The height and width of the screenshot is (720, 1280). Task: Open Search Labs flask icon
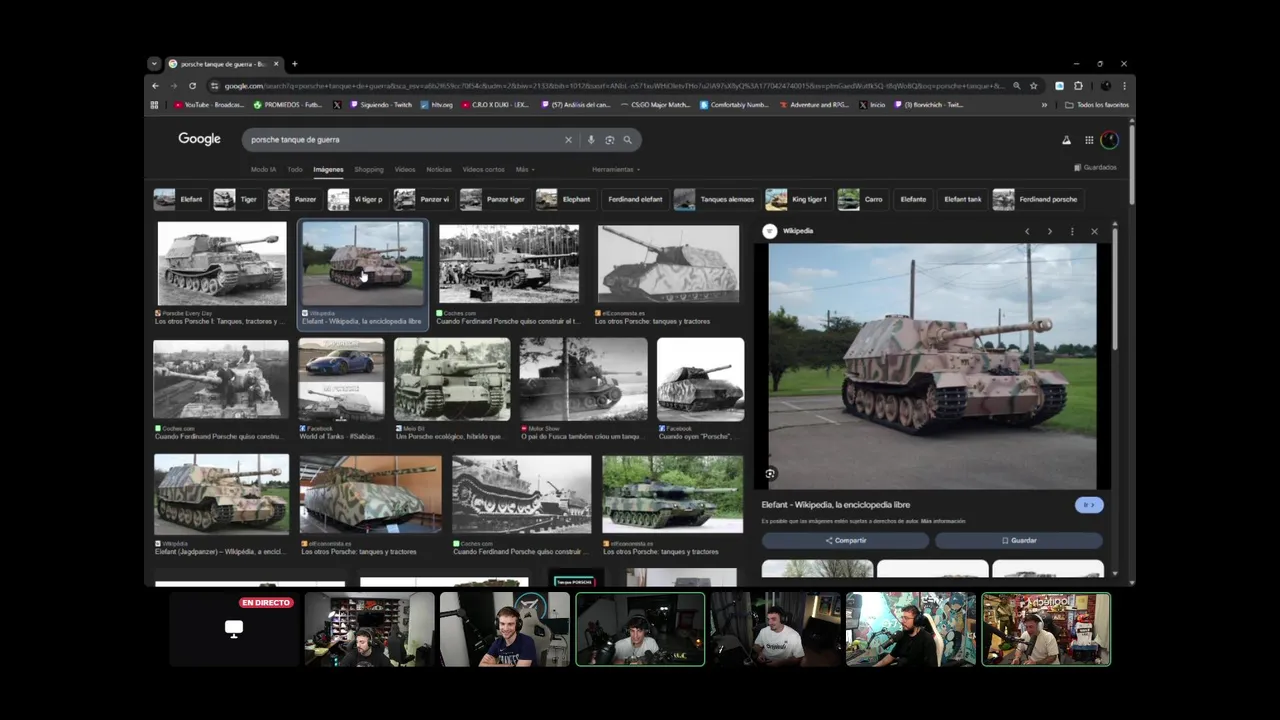(x=1066, y=140)
